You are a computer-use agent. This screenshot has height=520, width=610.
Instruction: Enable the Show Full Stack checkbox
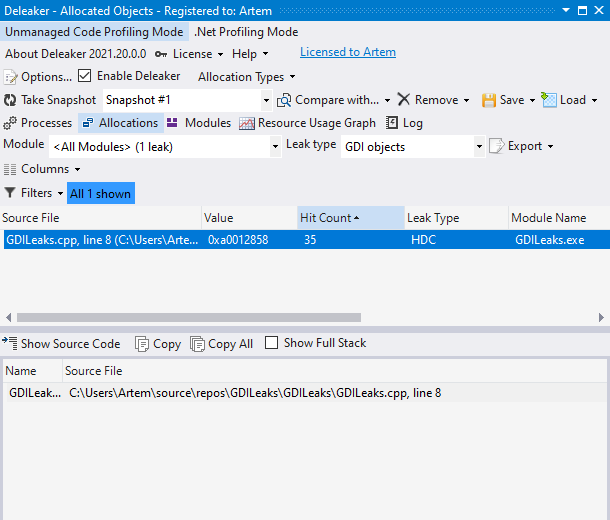272,343
